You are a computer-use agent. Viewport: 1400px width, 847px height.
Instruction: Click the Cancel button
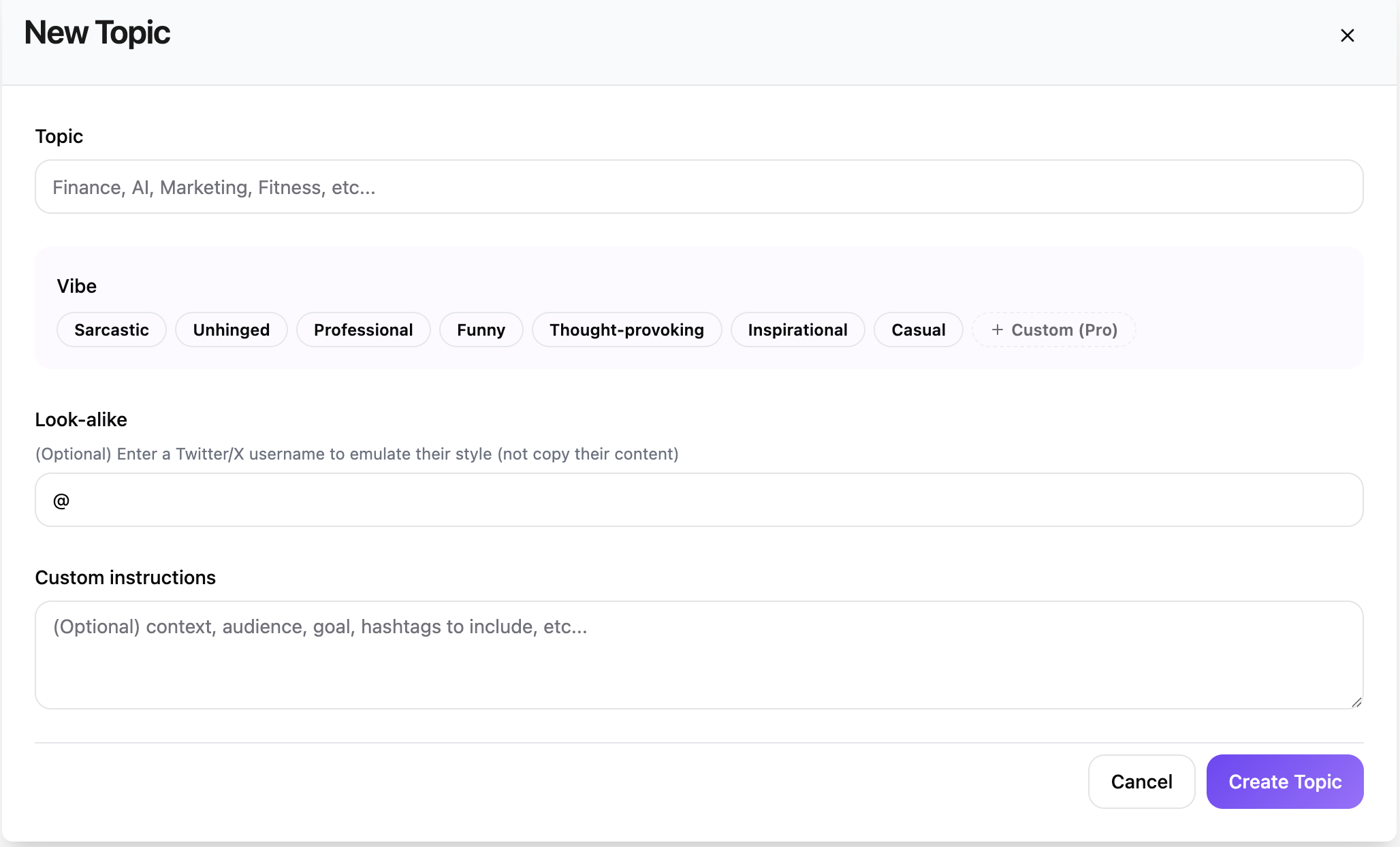click(1141, 782)
